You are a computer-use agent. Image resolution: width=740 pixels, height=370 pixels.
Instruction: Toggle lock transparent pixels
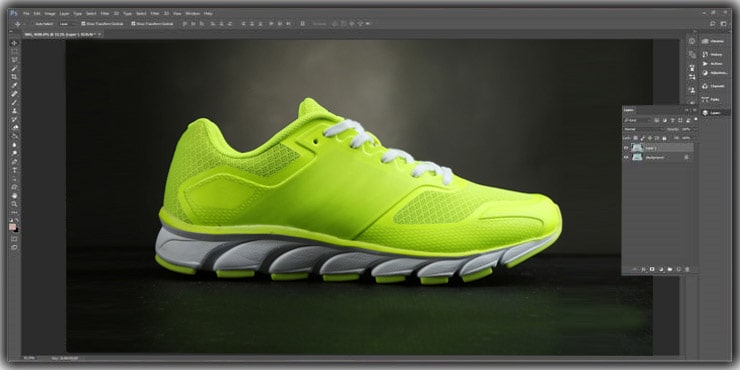point(635,138)
